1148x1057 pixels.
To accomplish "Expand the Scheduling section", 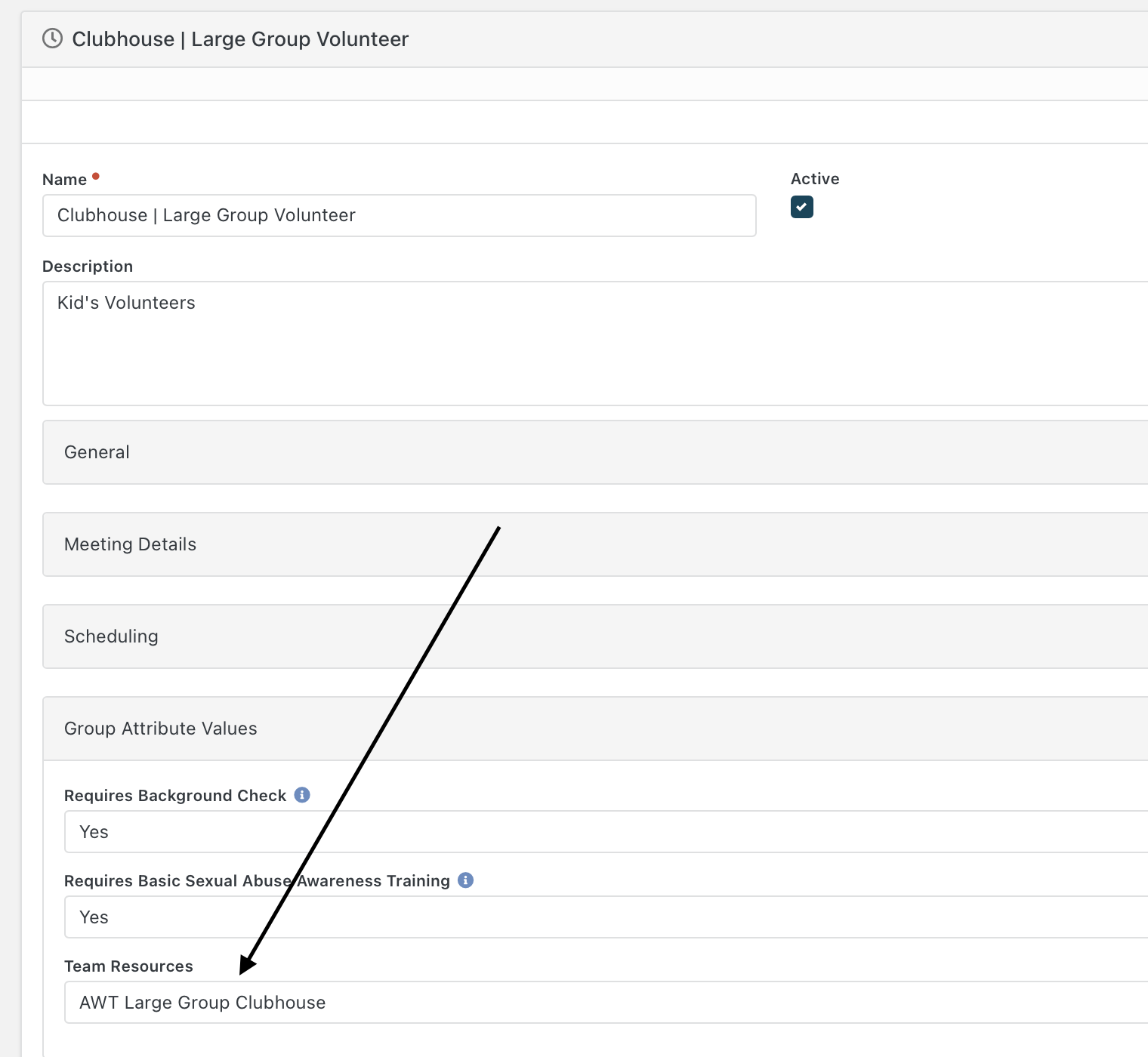I will (595, 636).
